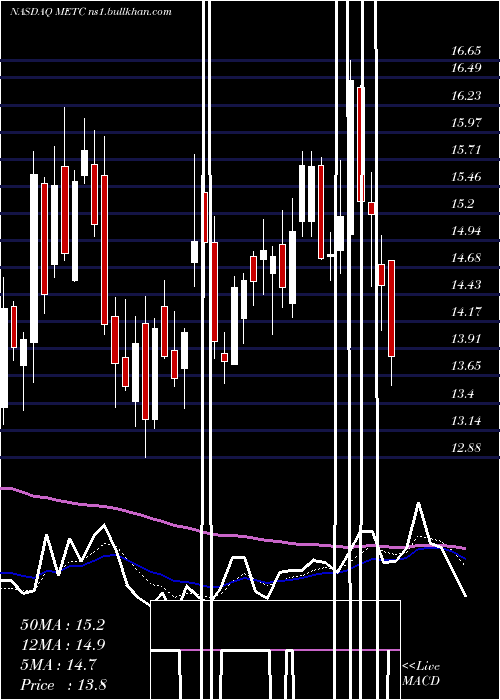The width and height of the screenshot is (500, 700).
Task: Click the 50MA : 15.2 indicator text
Action: point(63,625)
